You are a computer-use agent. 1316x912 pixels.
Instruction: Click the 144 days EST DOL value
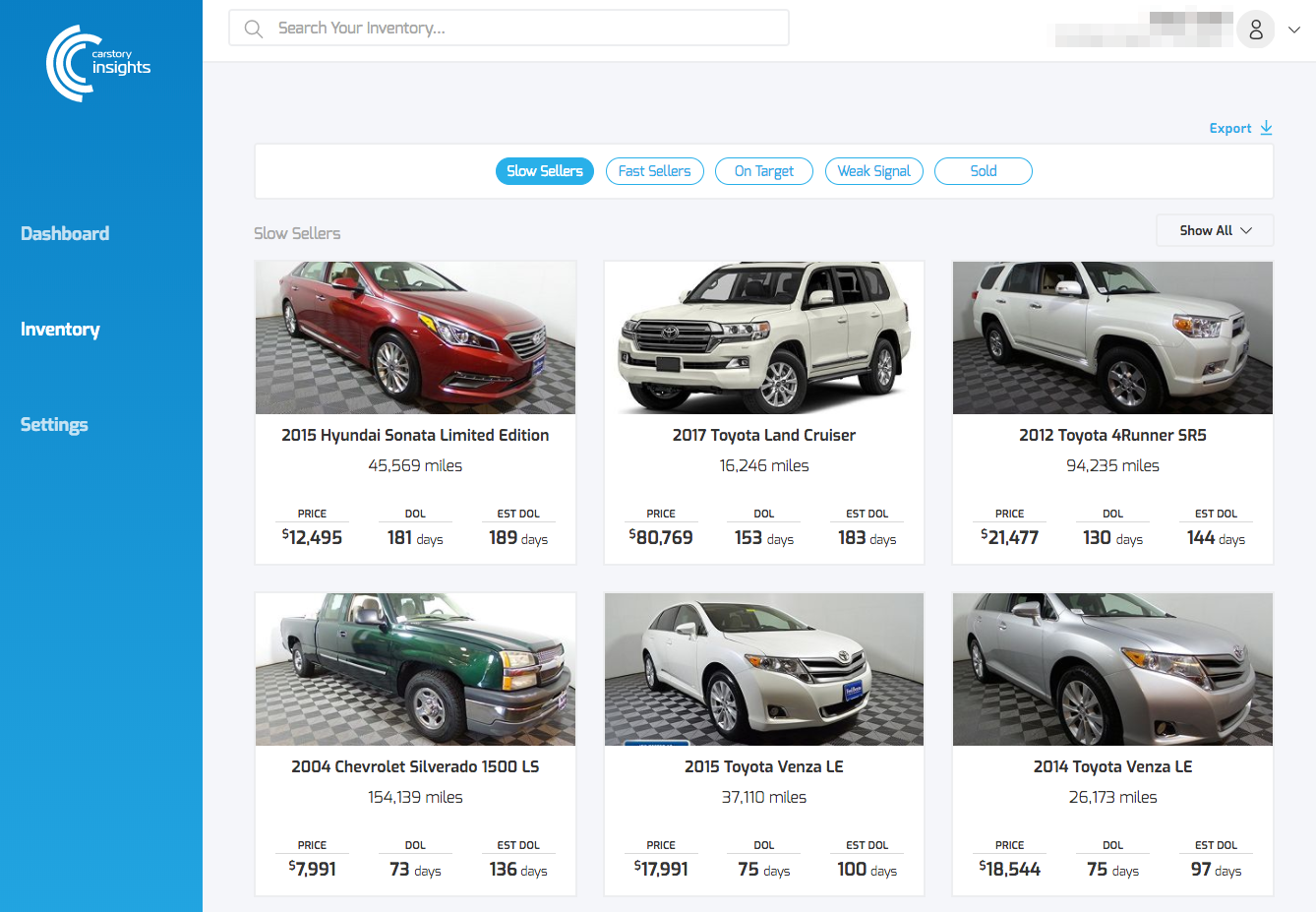1216,538
